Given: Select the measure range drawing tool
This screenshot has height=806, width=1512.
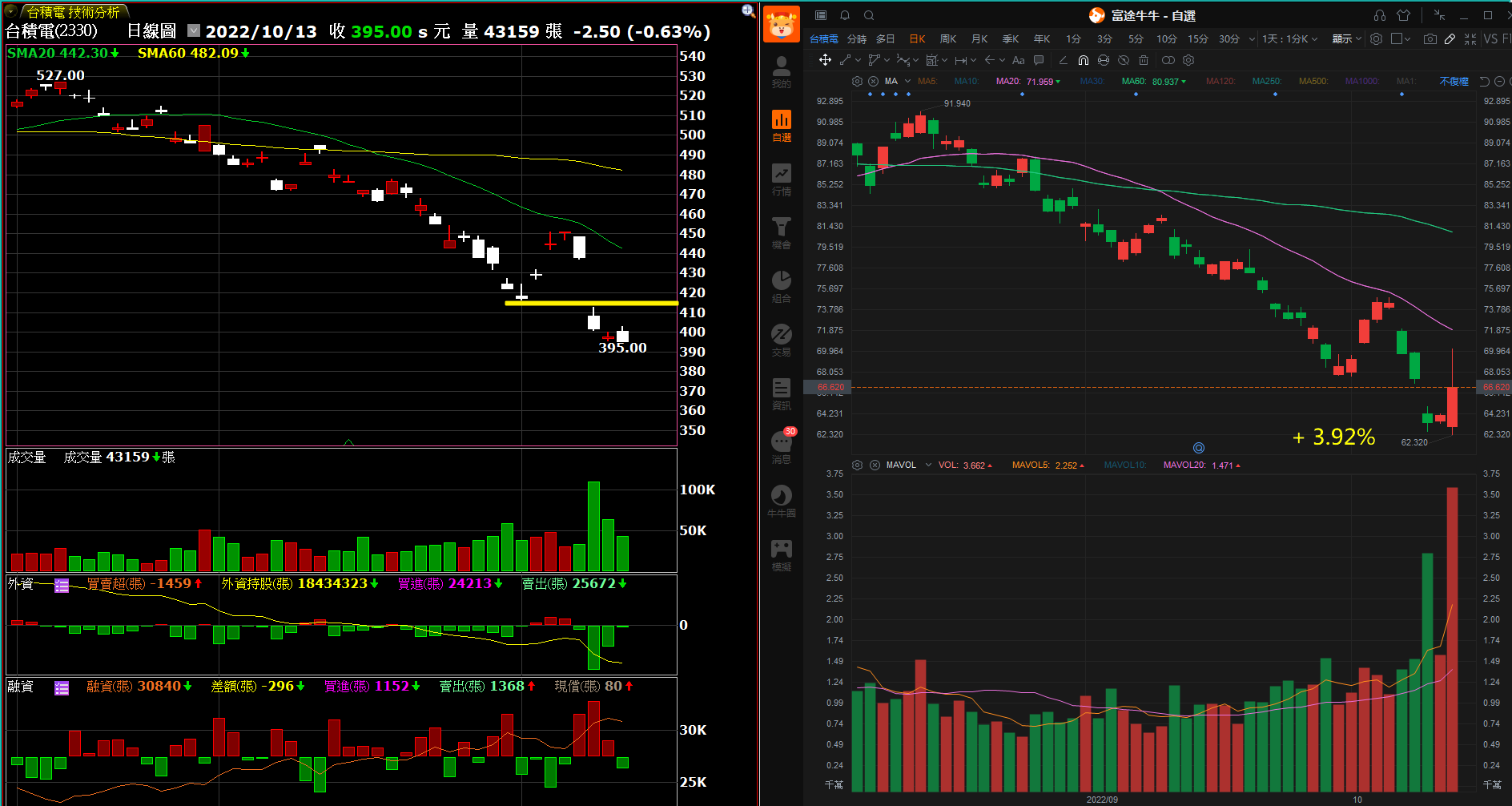Looking at the screenshot, I should (932, 60).
